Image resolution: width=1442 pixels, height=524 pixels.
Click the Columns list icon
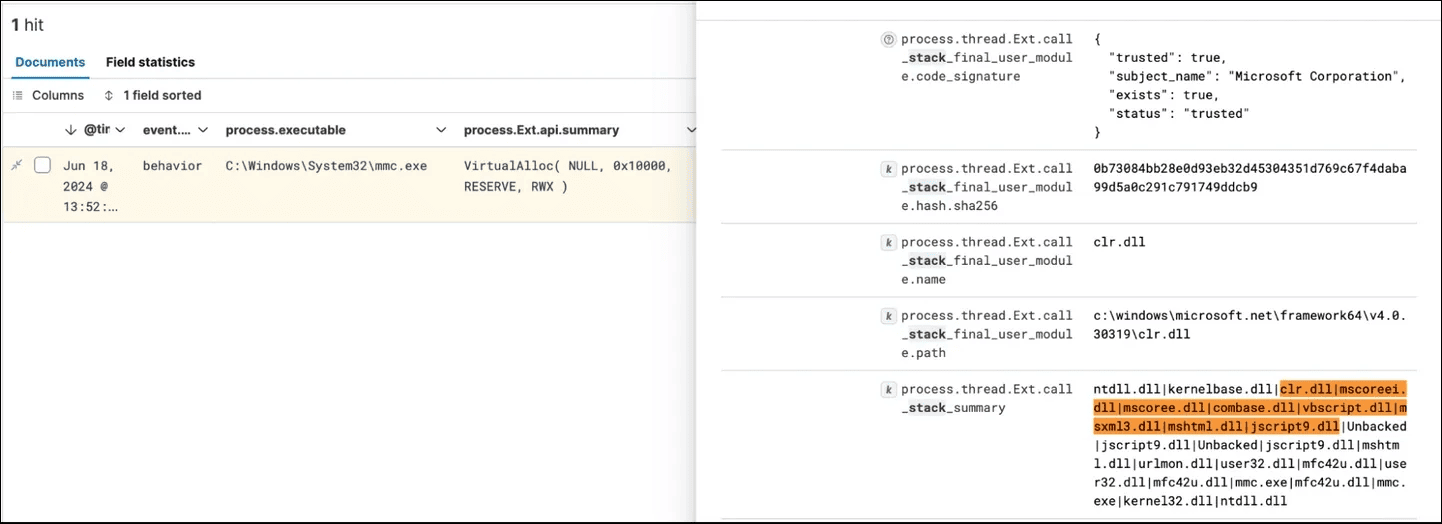(x=18, y=96)
